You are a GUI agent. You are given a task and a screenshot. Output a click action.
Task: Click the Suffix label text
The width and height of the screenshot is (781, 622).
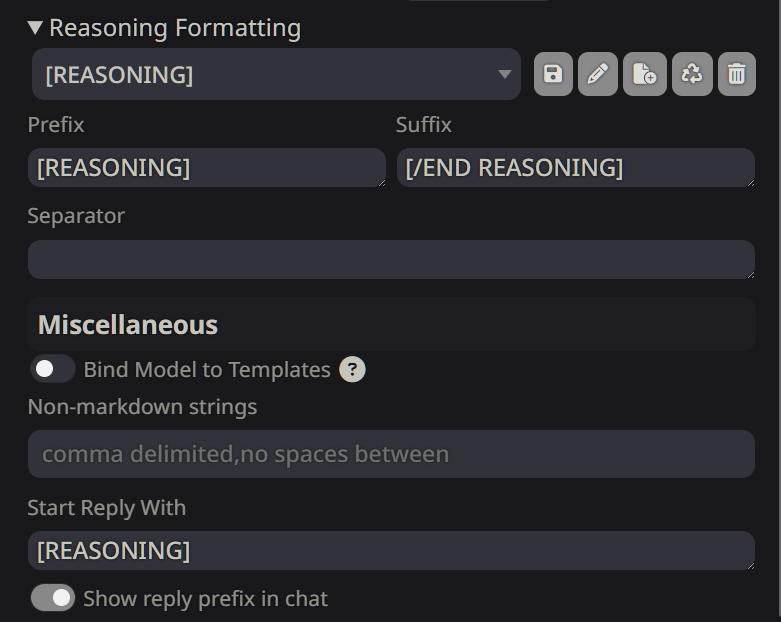tap(424, 125)
